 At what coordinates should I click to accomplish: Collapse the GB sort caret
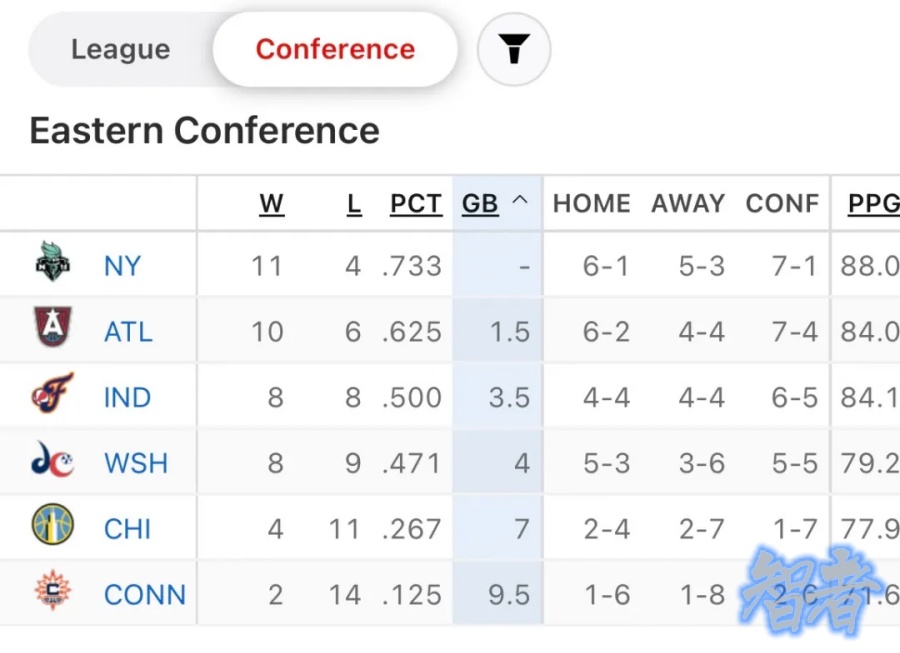click(518, 202)
